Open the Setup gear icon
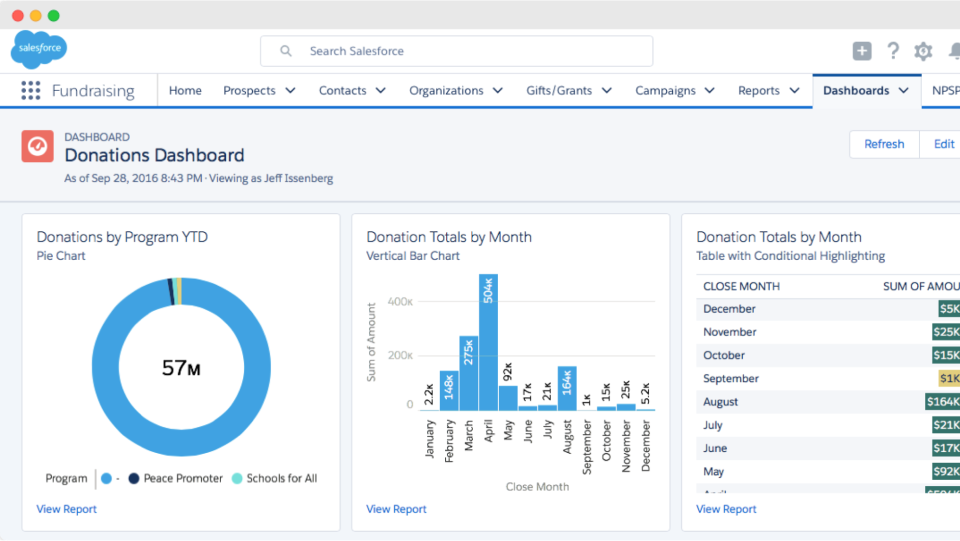The height and width of the screenshot is (541, 960). tap(923, 51)
